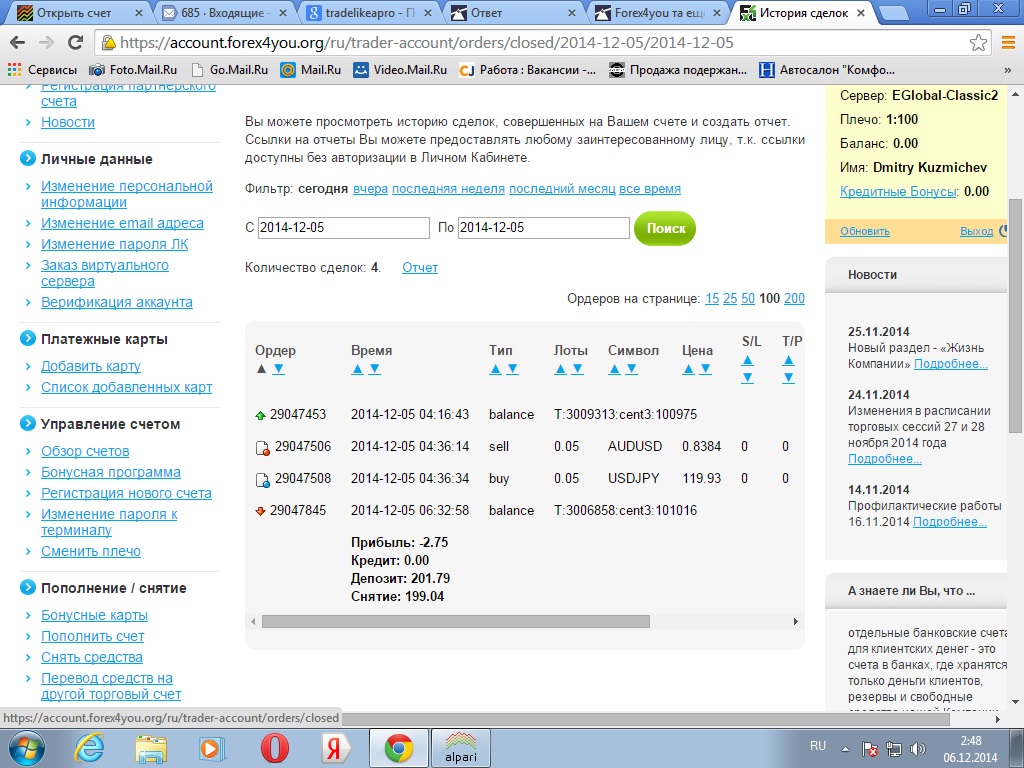Click Обновить in the account panel
The width and height of the screenshot is (1024, 768).
[865, 231]
